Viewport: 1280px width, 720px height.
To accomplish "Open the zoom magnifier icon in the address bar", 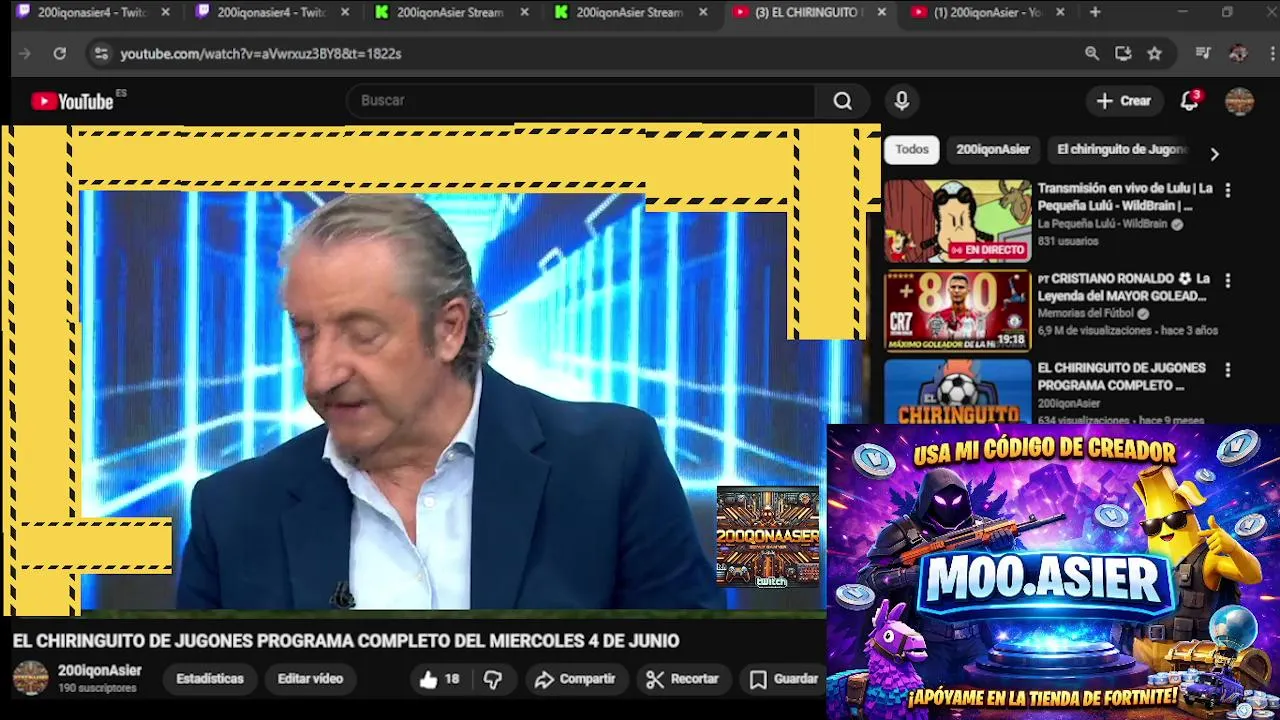I will click(x=1092, y=54).
